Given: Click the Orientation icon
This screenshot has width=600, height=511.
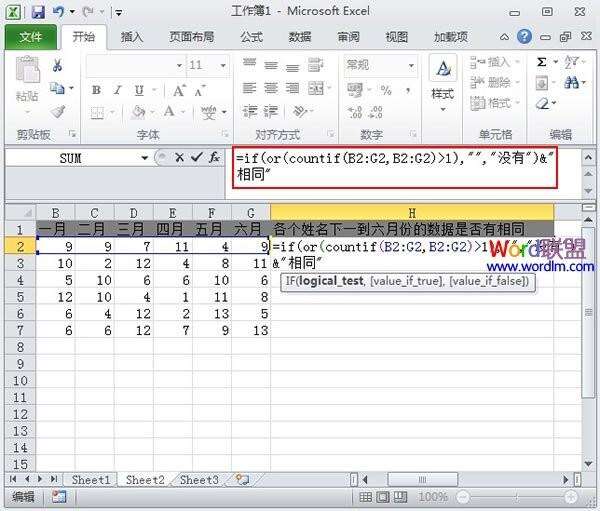Looking at the screenshot, I should 300,111.
